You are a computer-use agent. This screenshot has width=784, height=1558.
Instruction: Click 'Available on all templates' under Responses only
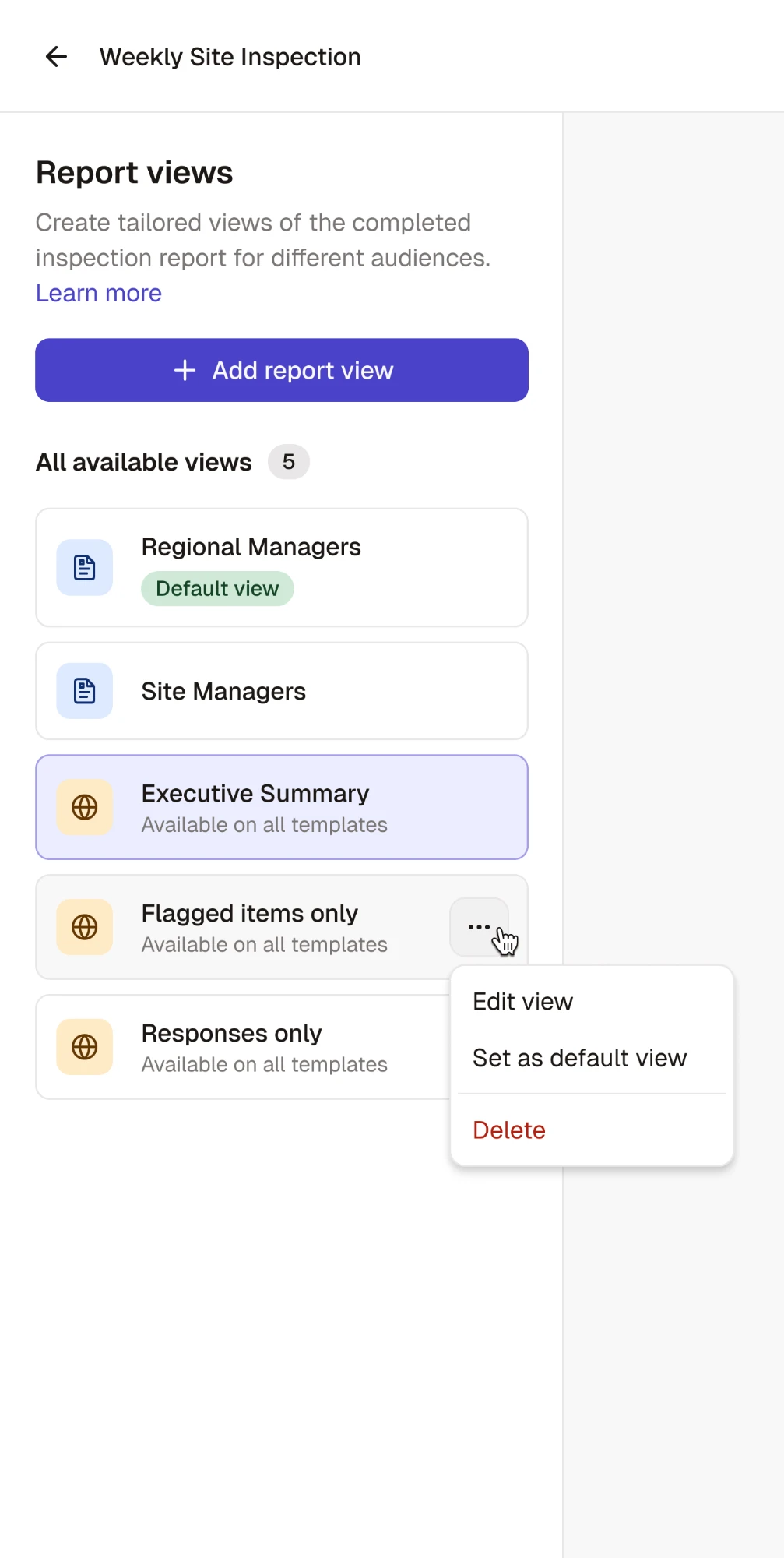264,1065
